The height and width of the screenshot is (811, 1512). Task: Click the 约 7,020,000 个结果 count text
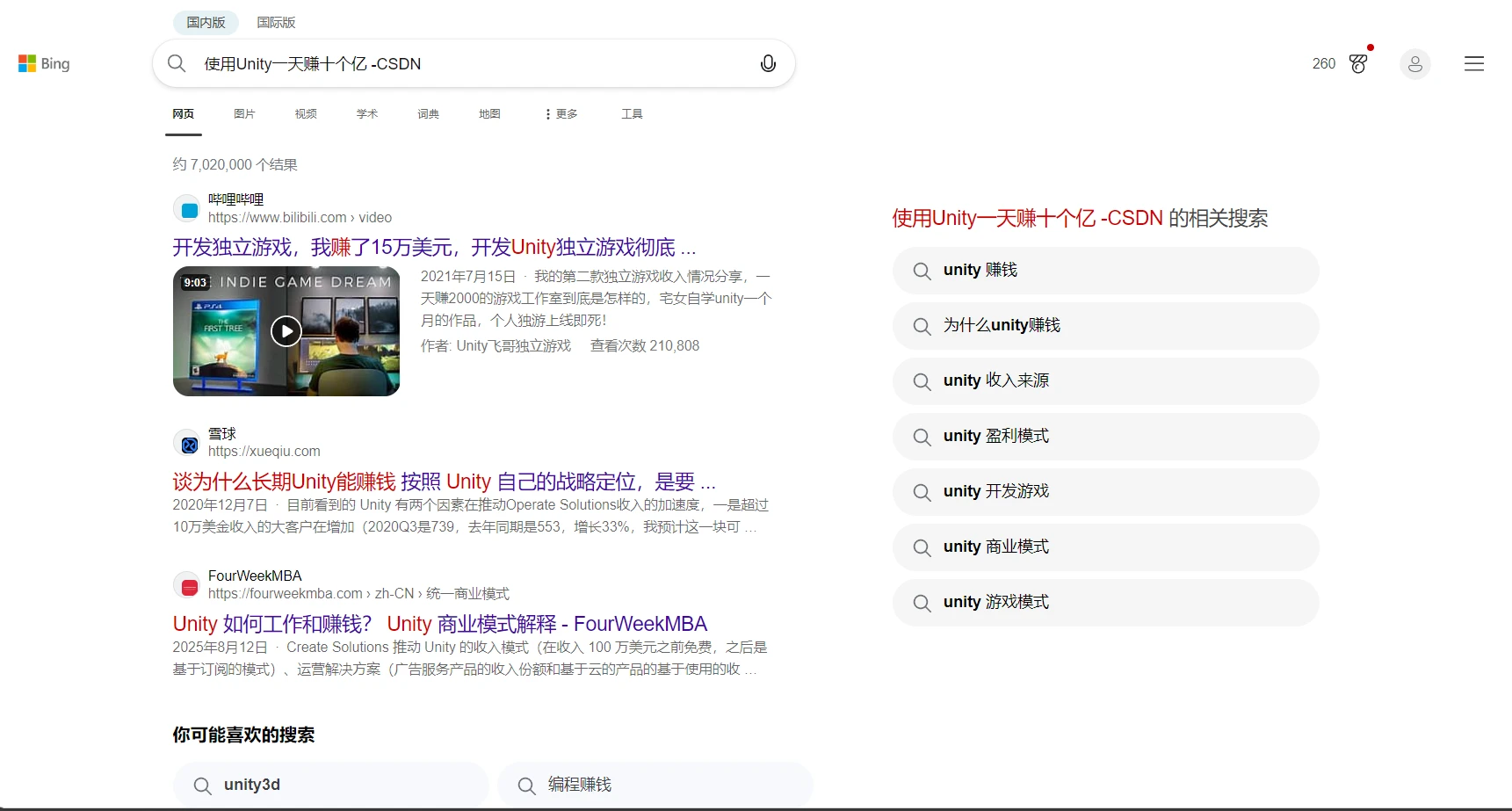pyautogui.click(x=235, y=164)
